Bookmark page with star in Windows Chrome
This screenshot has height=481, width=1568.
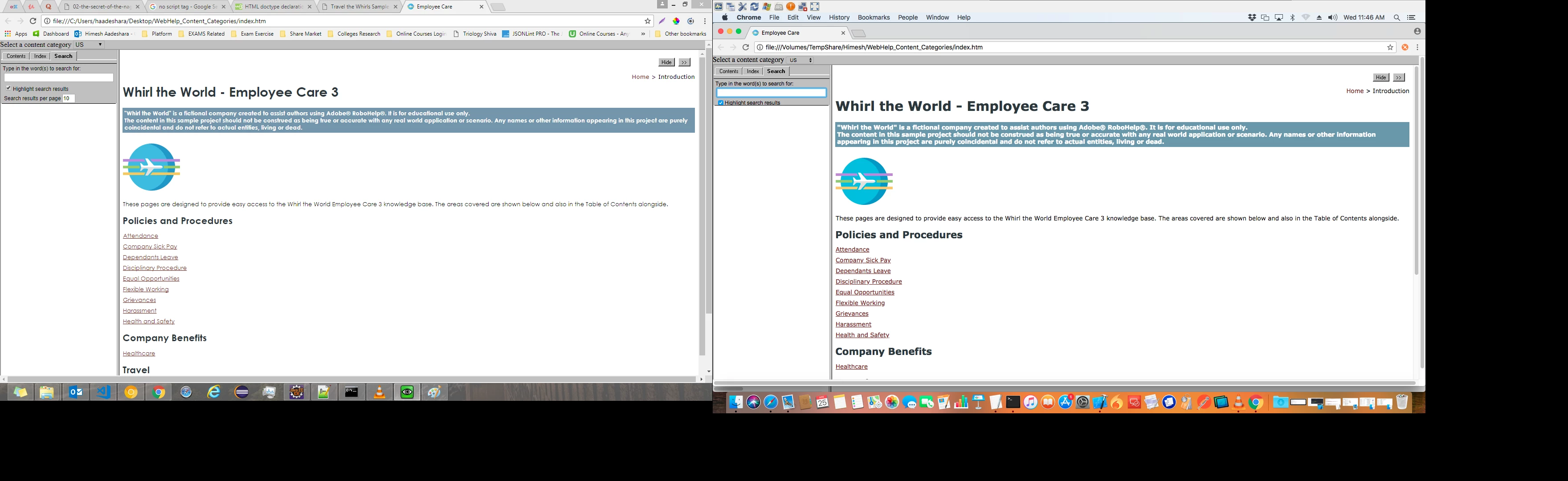647,20
